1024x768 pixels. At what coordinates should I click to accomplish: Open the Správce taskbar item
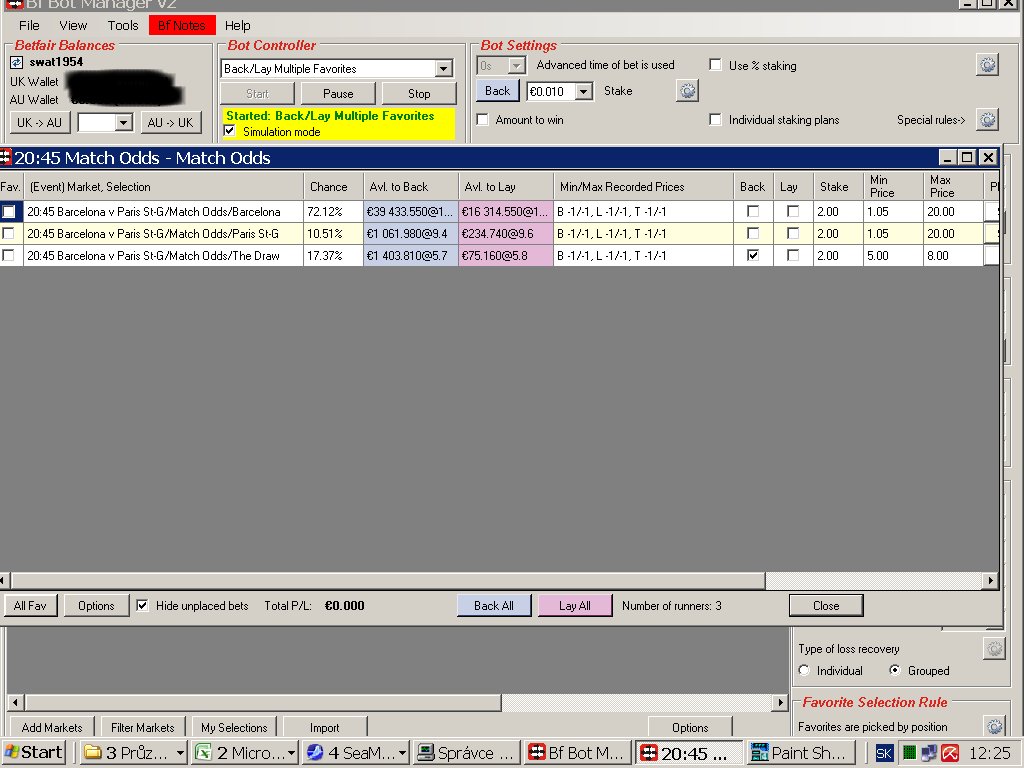click(x=466, y=753)
